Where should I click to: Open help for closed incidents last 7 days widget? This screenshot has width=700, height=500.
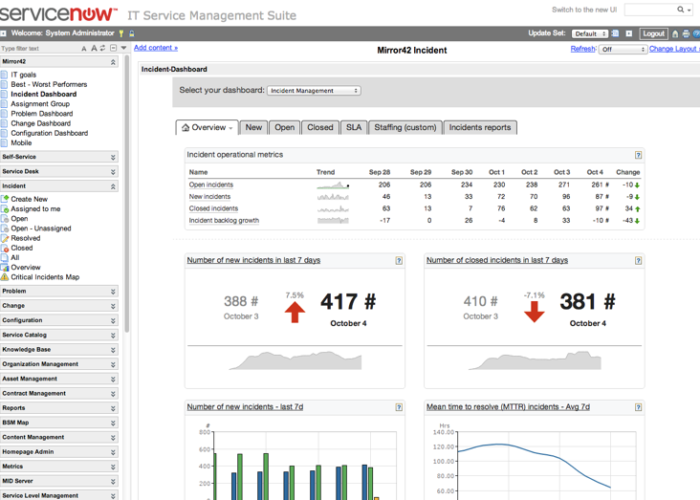(x=638, y=261)
